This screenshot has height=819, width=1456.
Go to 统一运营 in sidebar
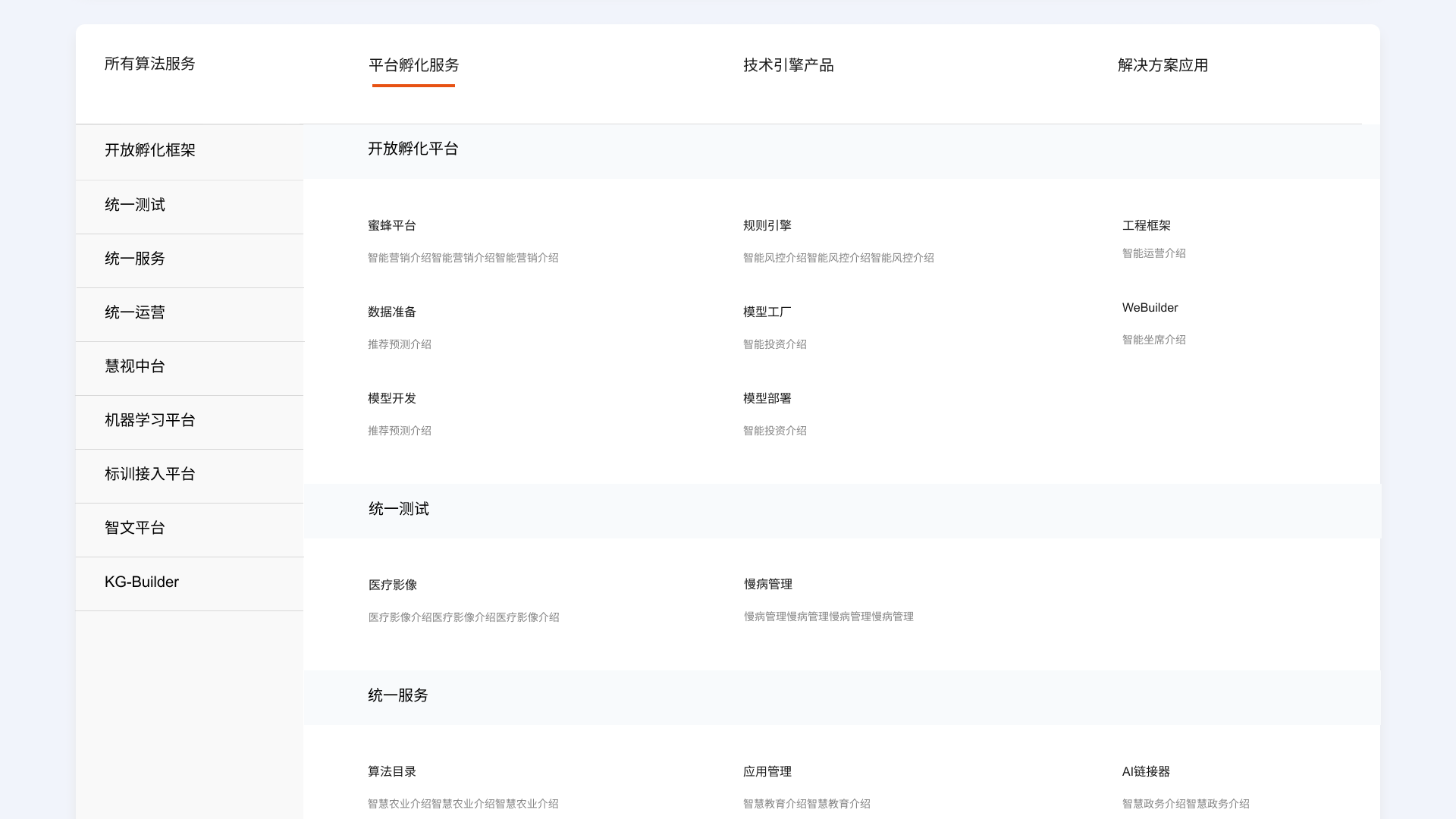coord(134,312)
